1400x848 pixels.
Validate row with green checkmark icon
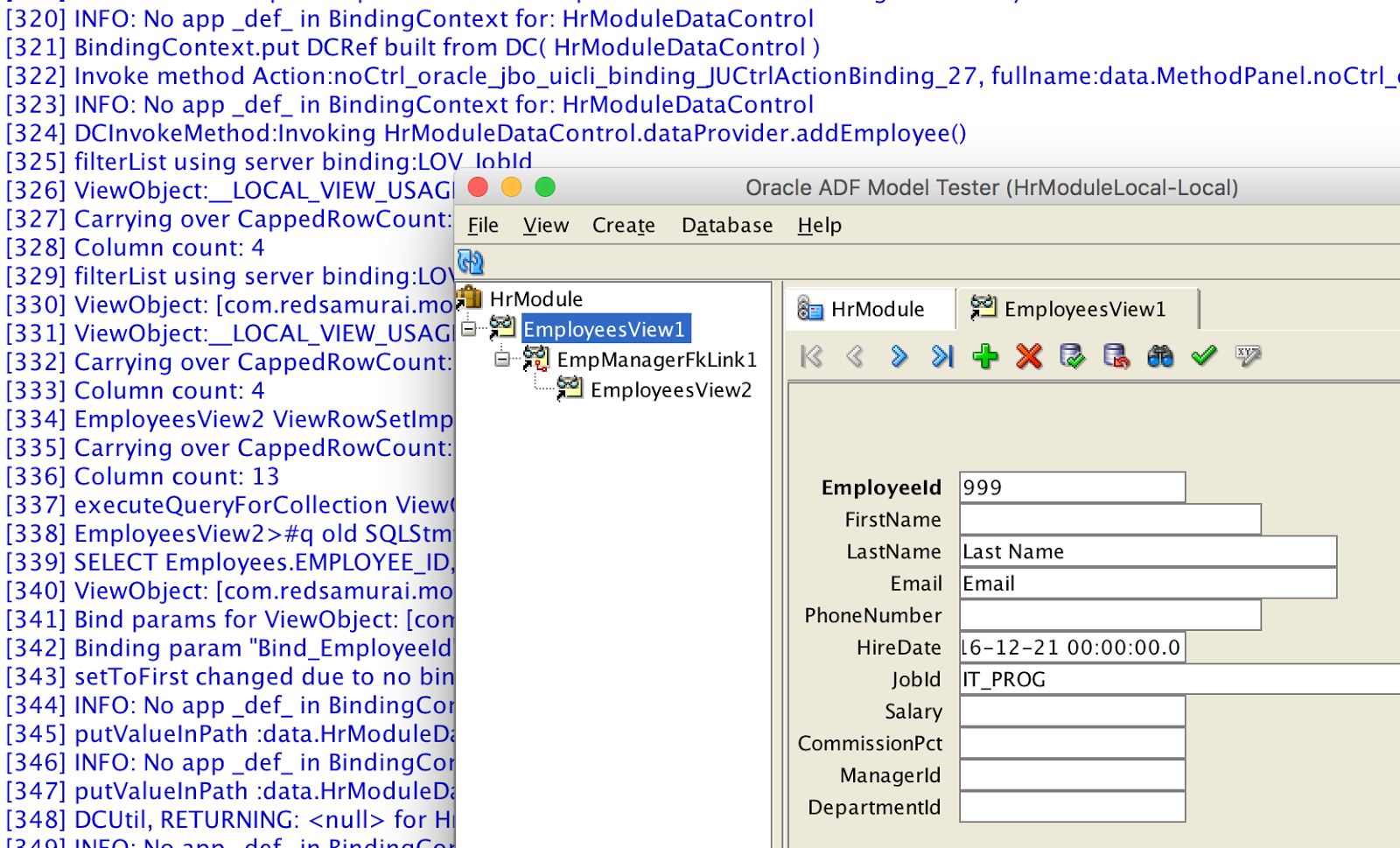tap(1204, 355)
